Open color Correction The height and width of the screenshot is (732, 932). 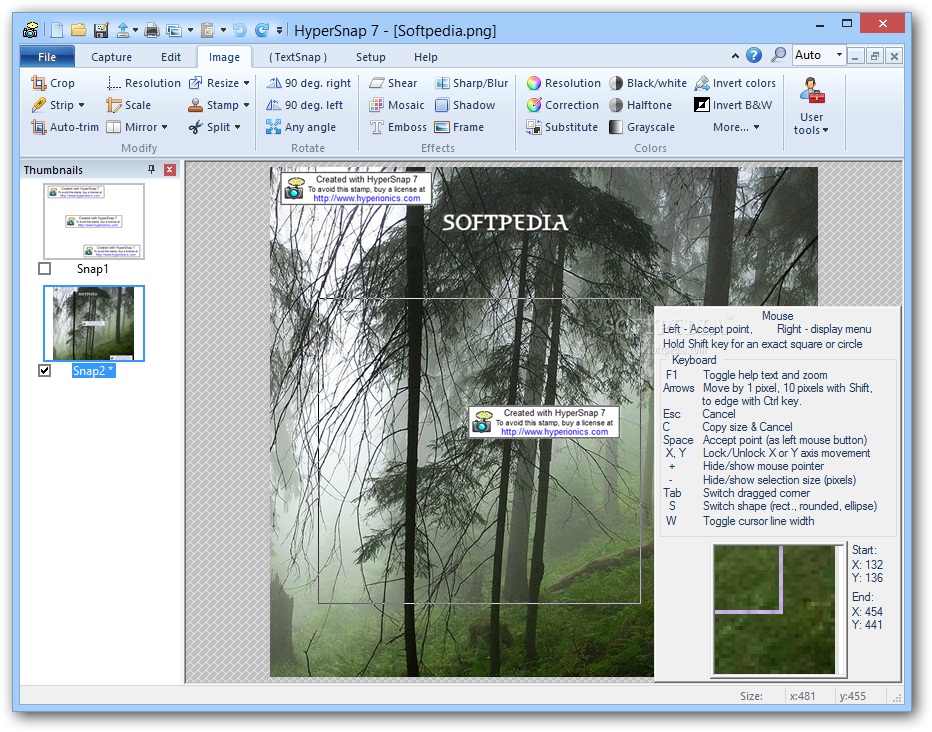click(x=562, y=105)
